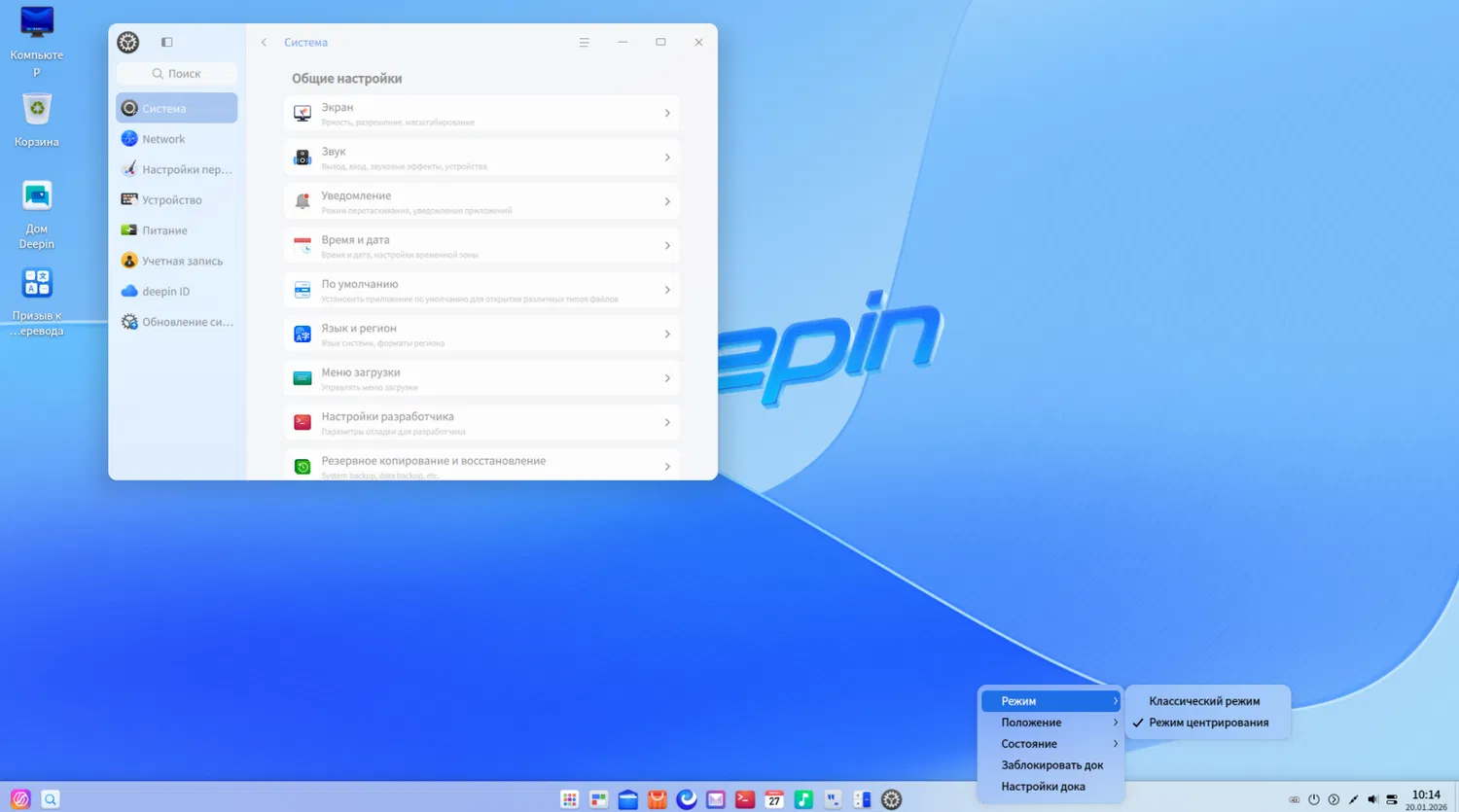Viewport: 1459px width, 812px height.
Task: Open Положение submenu in dock context menu
Action: click(1050, 723)
